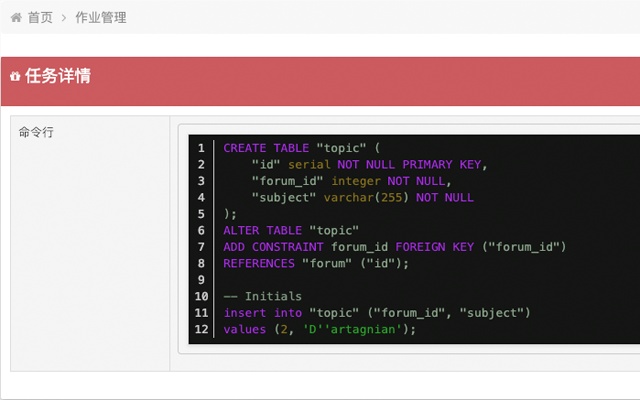Click line number 12 in code gutter
The image size is (640, 400).
[x=201, y=329]
